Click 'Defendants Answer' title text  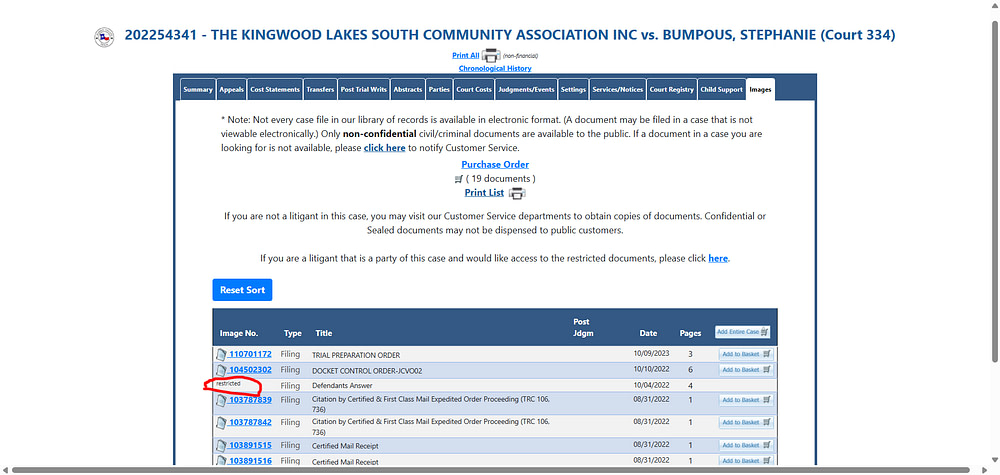point(342,386)
